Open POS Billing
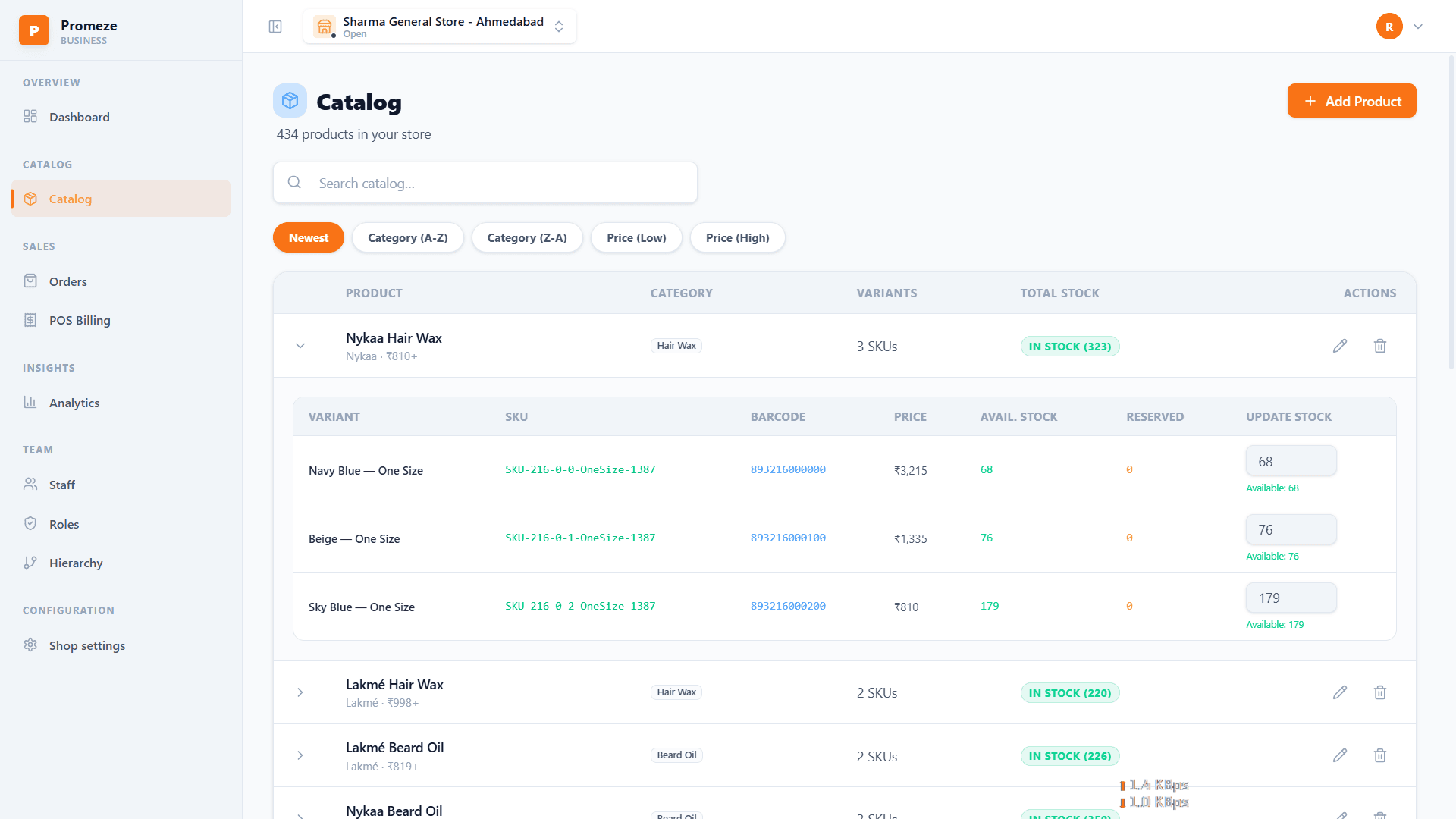The width and height of the screenshot is (1456, 819). click(121, 320)
